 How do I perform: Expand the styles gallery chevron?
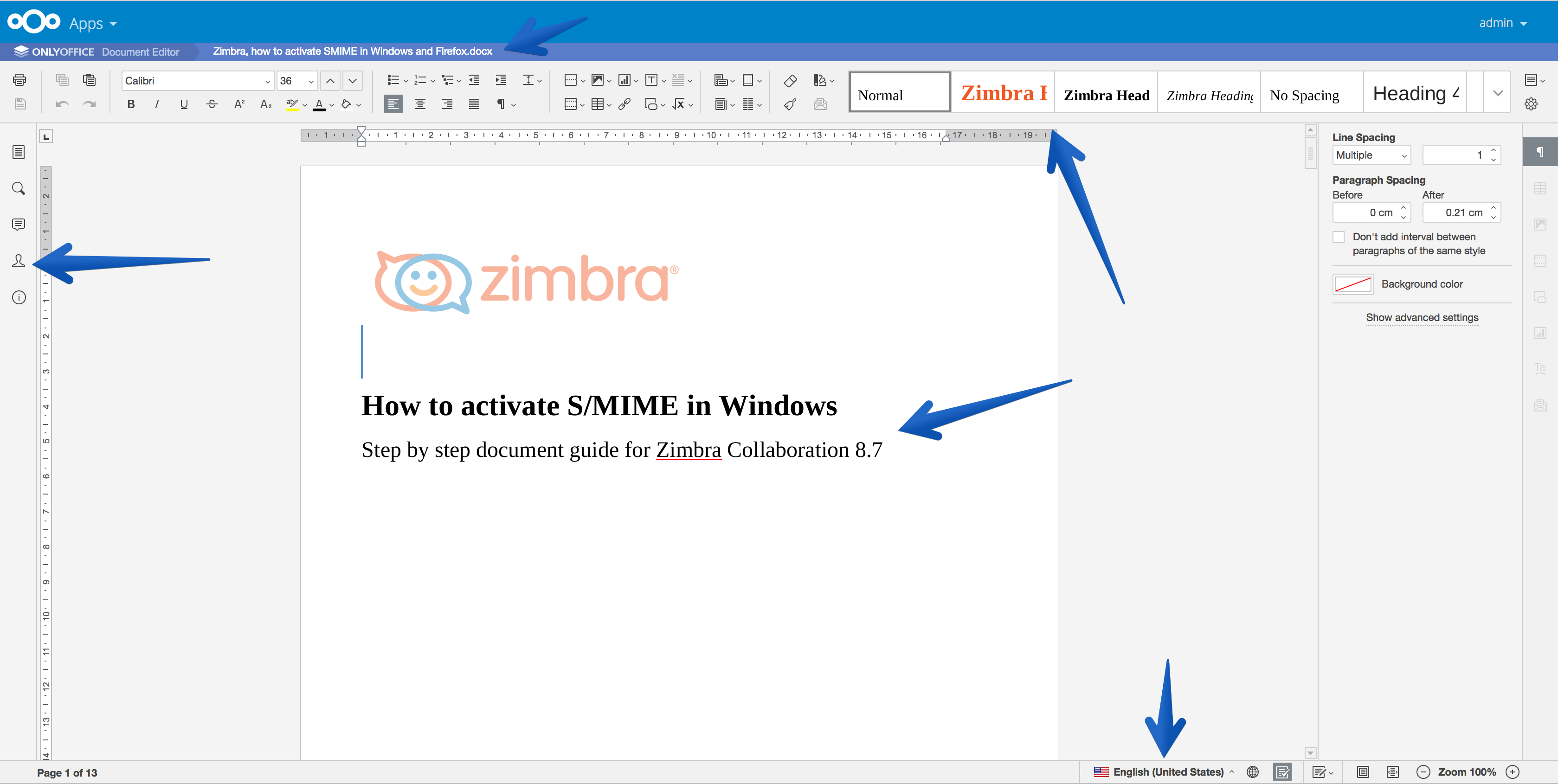[1498, 93]
